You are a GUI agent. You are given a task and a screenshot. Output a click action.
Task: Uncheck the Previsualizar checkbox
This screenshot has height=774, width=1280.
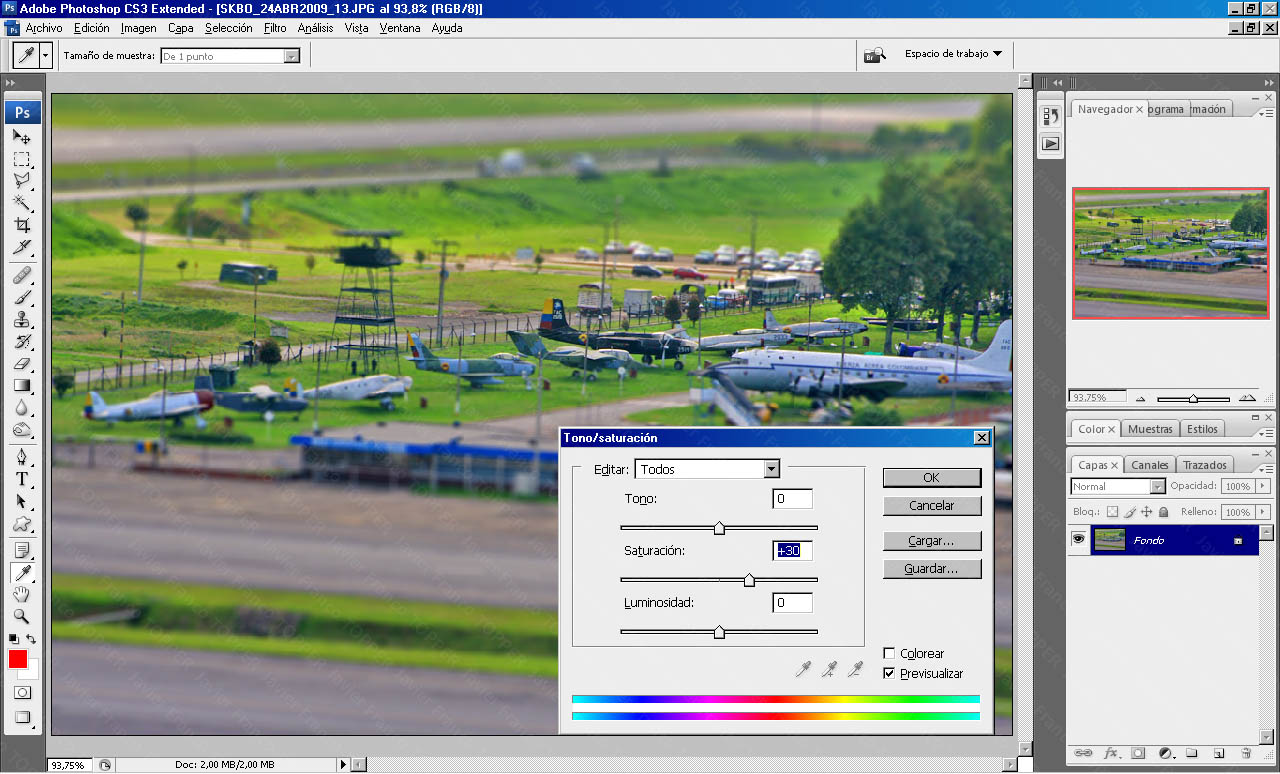click(x=889, y=674)
